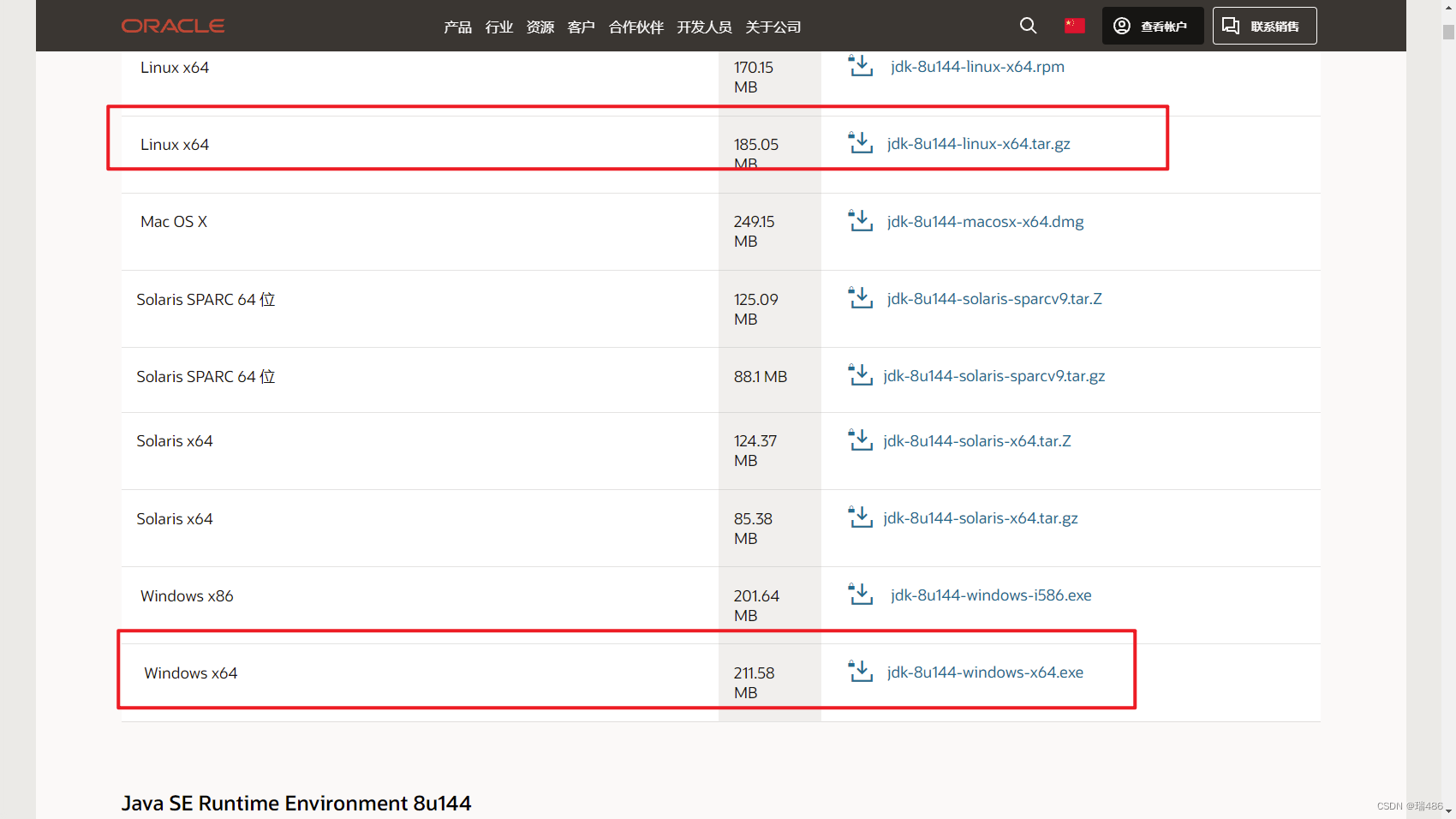1456x819 pixels.
Task: Open the 行业 menu
Action: point(499,27)
